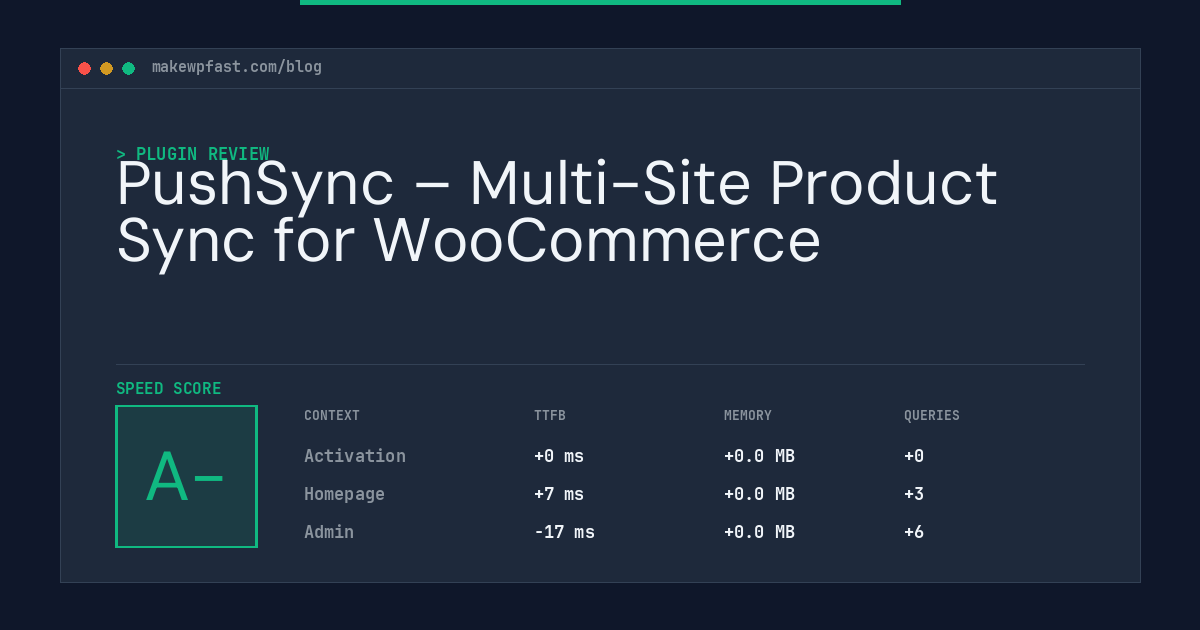
Task: Click the MEMORY column header
Action: point(748,416)
